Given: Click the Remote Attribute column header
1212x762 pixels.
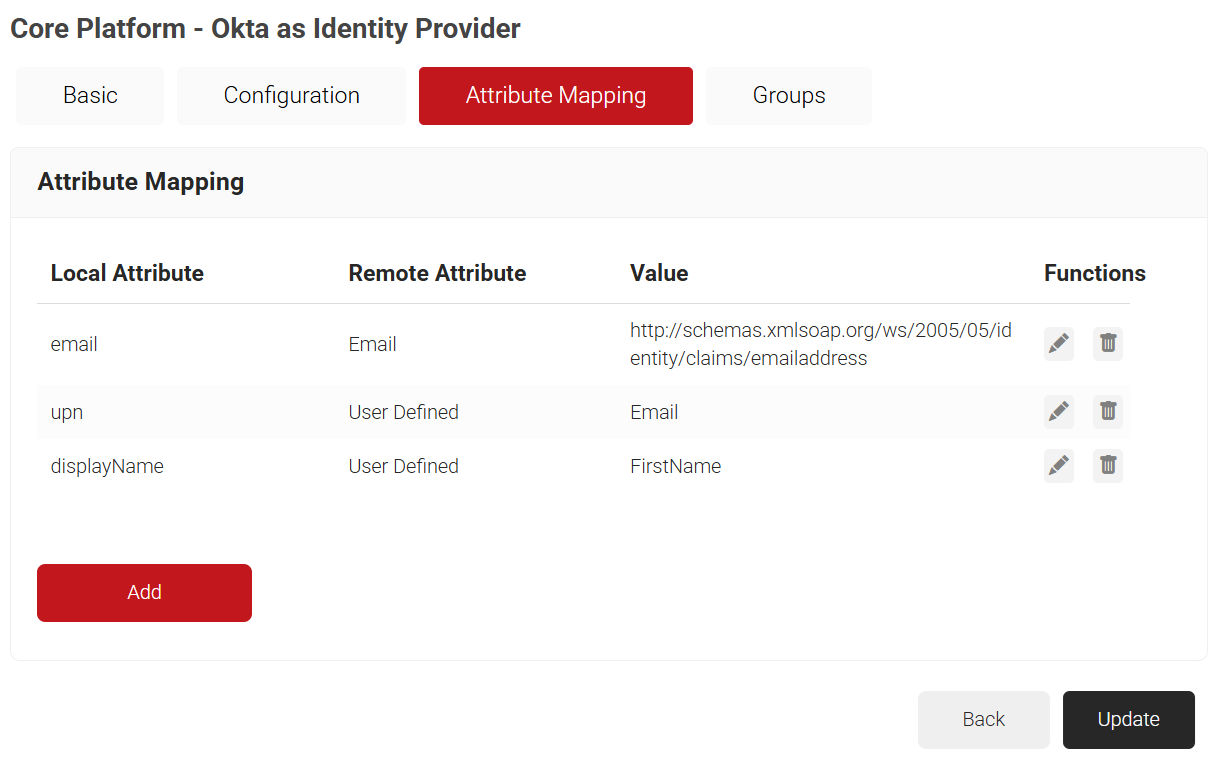Looking at the screenshot, I should click(x=437, y=273).
